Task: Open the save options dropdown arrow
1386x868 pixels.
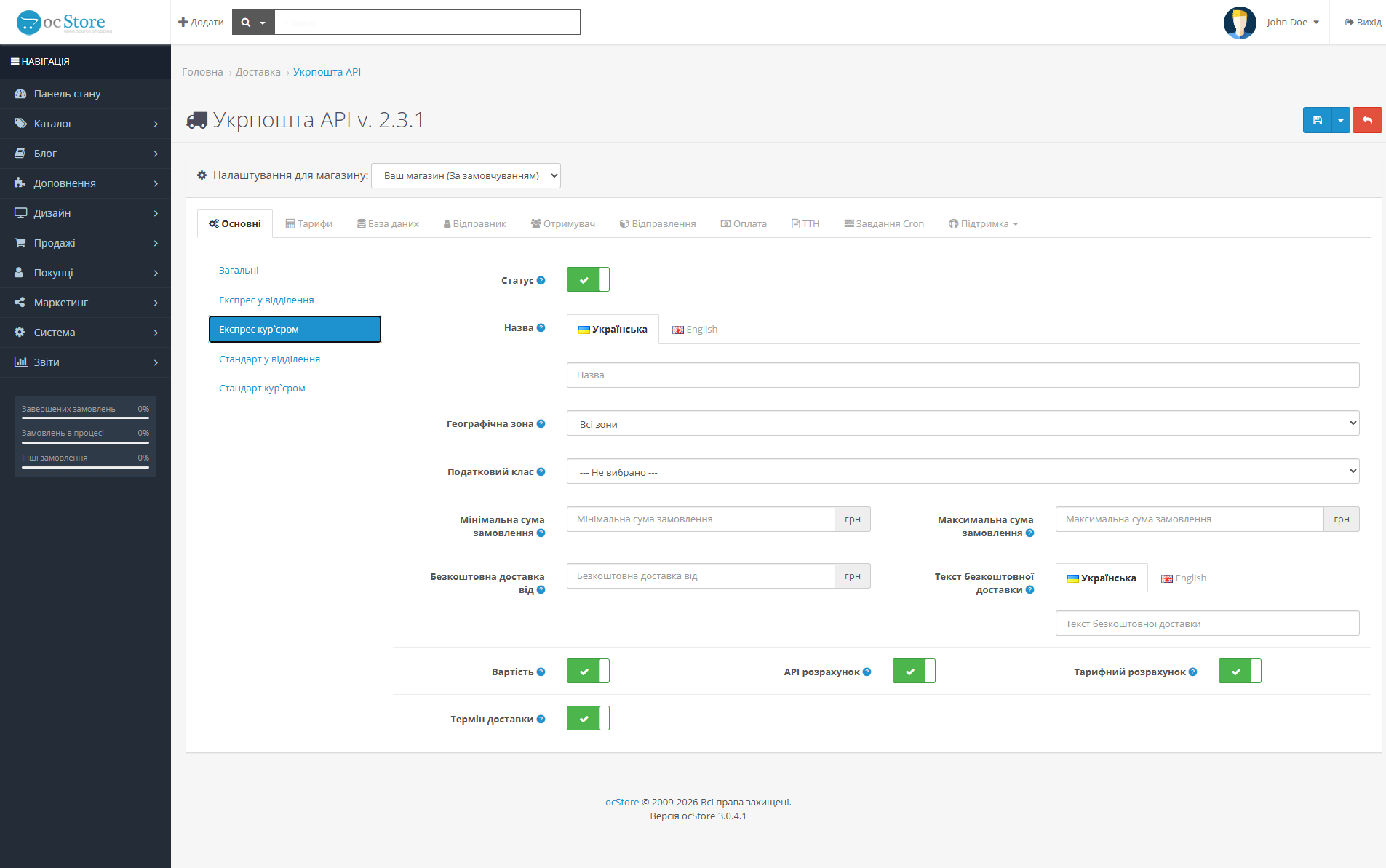Action: point(1341,120)
